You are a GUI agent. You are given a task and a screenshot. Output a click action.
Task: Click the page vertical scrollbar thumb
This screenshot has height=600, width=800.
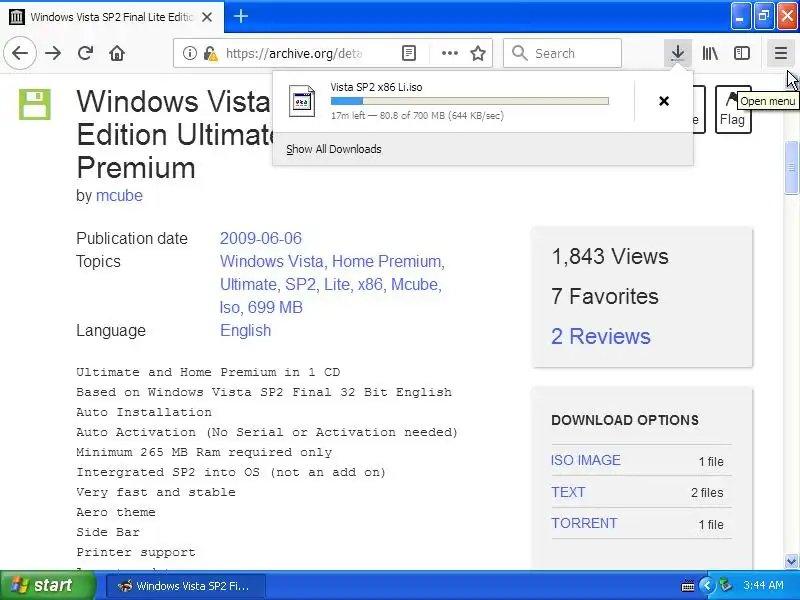coord(791,168)
